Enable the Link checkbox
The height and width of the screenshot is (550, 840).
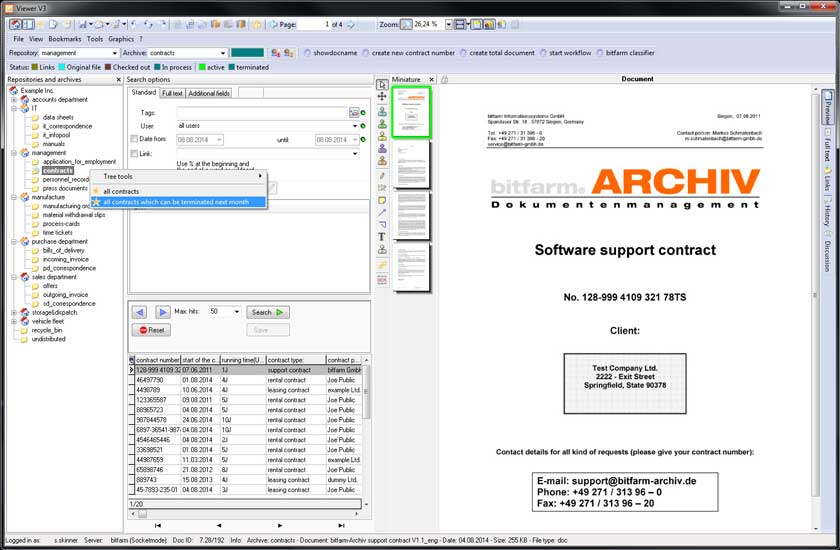(134, 154)
